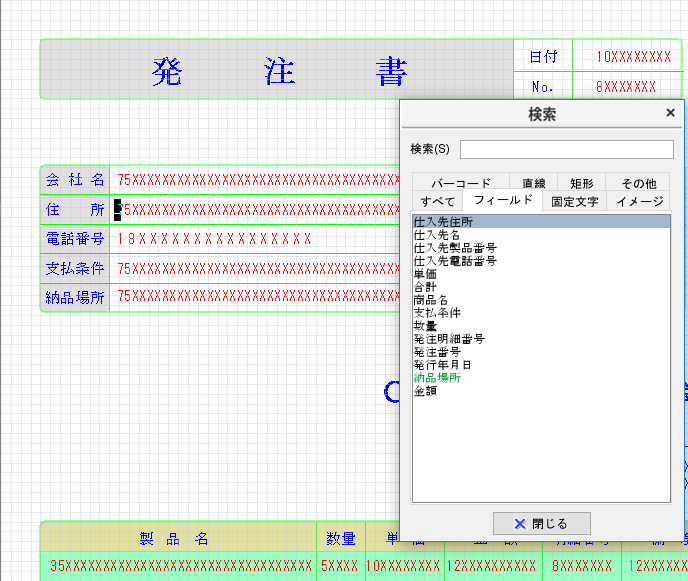Select the 35XXXX product name detail field

pos(181,566)
